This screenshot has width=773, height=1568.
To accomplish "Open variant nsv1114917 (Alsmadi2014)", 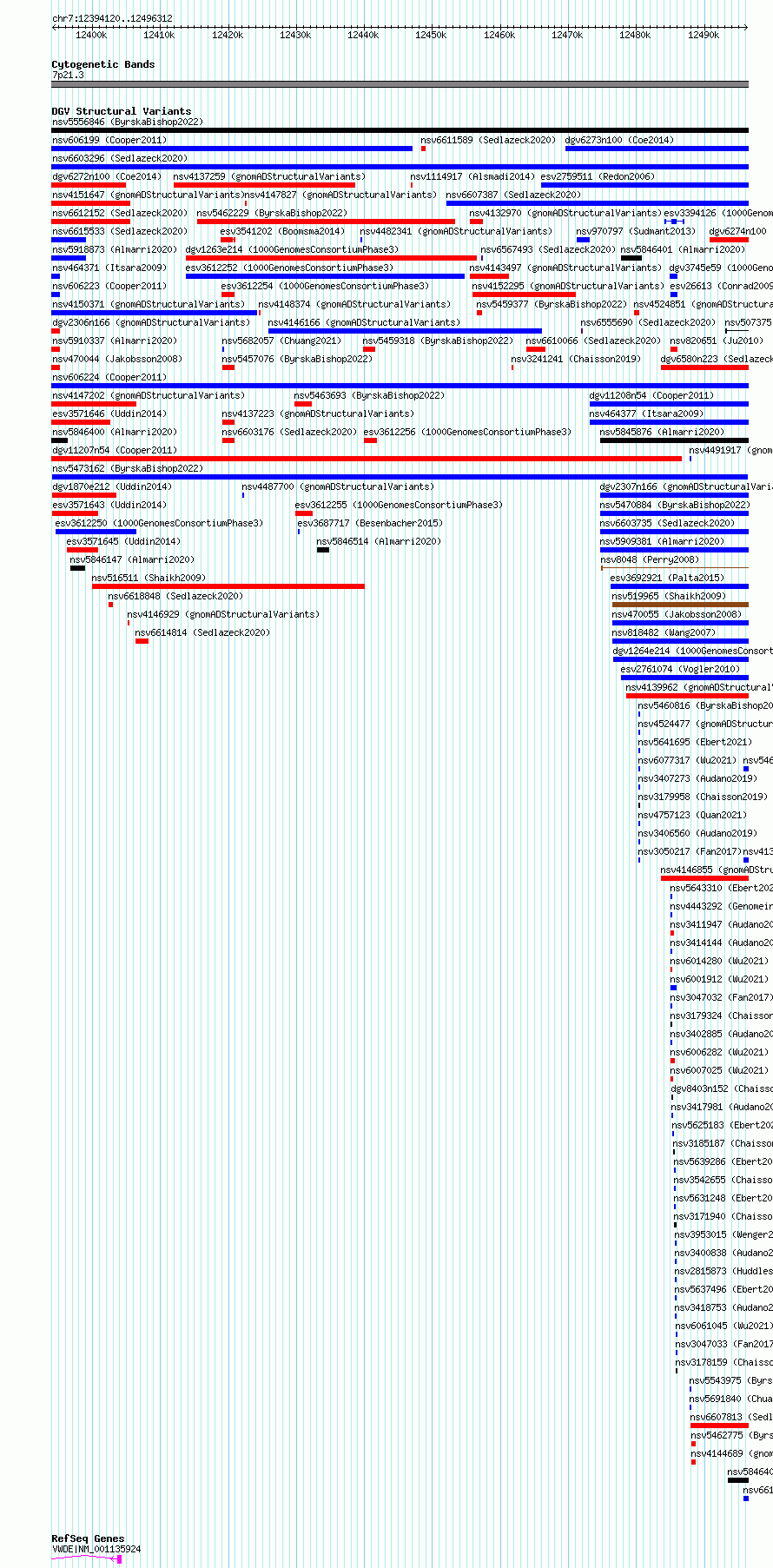I will pos(472,176).
